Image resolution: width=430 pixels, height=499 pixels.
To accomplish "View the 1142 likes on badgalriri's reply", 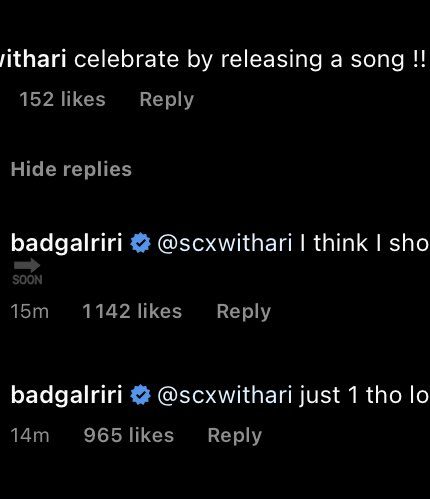I will click(x=132, y=311).
